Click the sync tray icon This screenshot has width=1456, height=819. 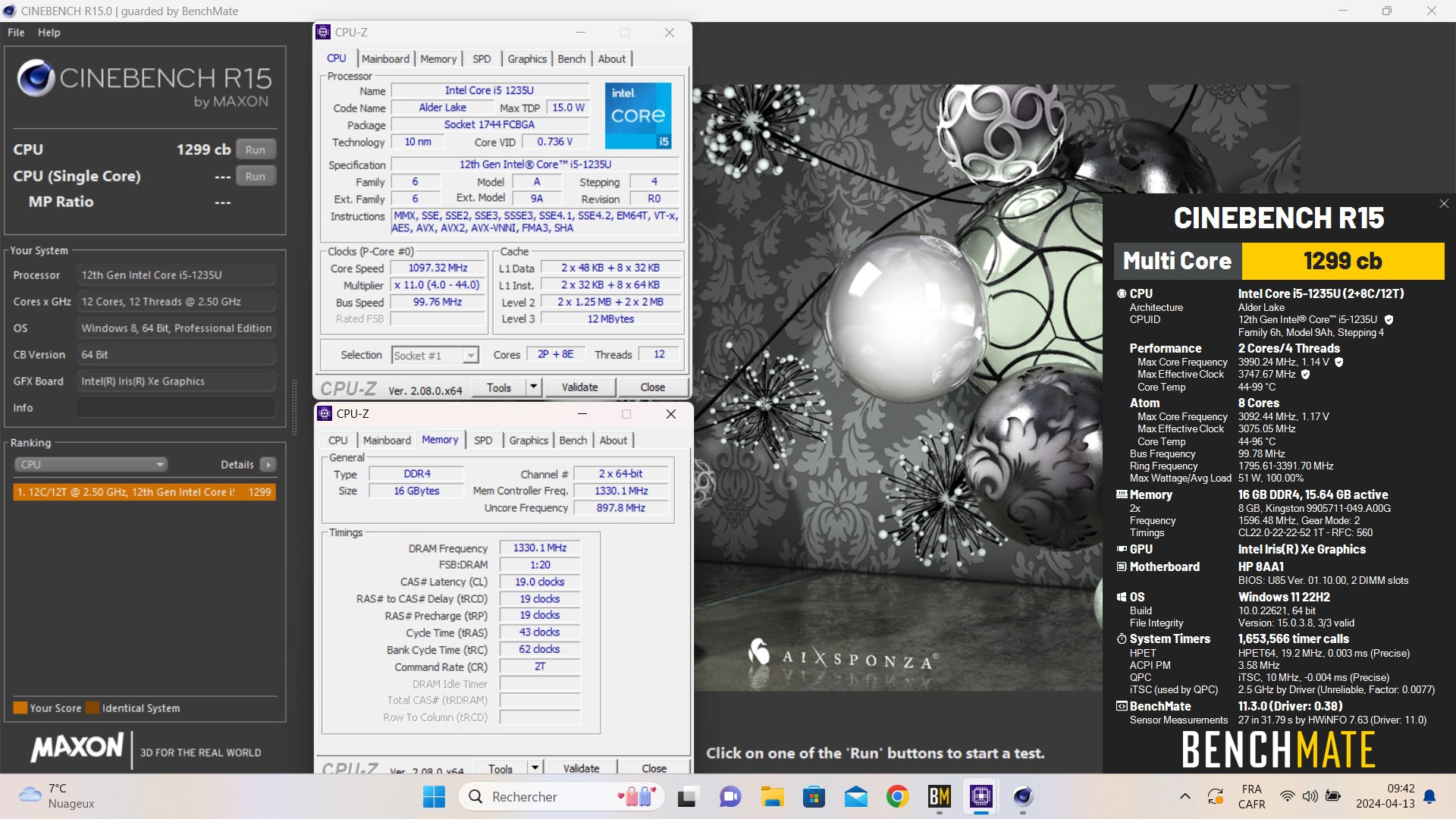click(1215, 796)
